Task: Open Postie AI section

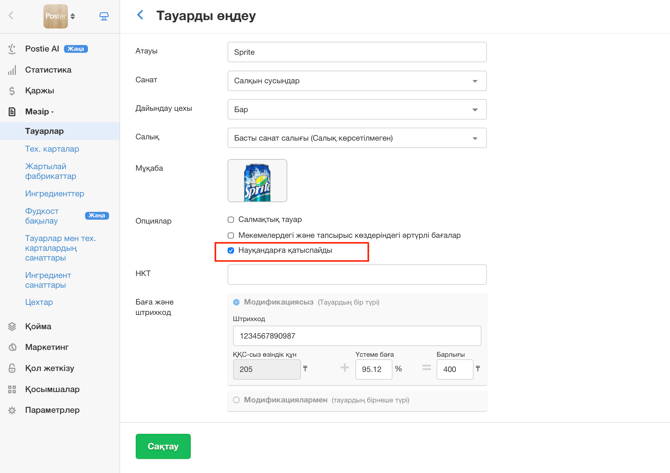Action: (42, 49)
